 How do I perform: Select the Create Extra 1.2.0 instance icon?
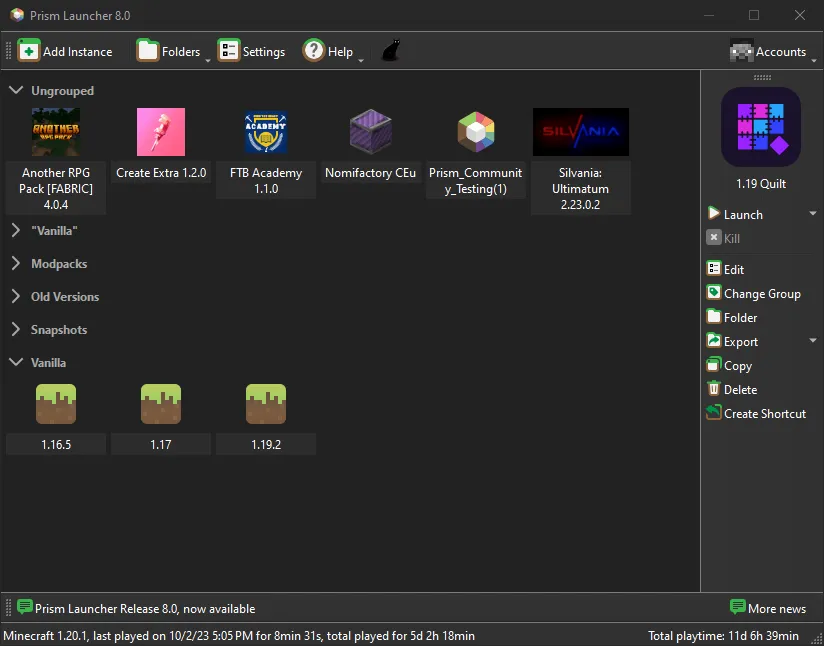(161, 132)
